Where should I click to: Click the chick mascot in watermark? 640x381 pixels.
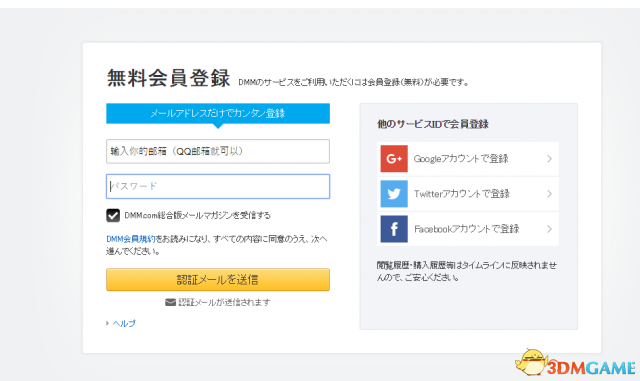(x=532, y=362)
